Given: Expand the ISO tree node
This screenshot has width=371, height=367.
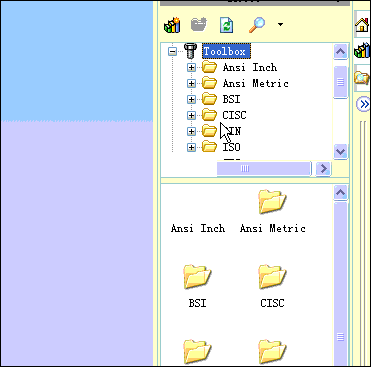Looking at the screenshot, I should [x=191, y=147].
